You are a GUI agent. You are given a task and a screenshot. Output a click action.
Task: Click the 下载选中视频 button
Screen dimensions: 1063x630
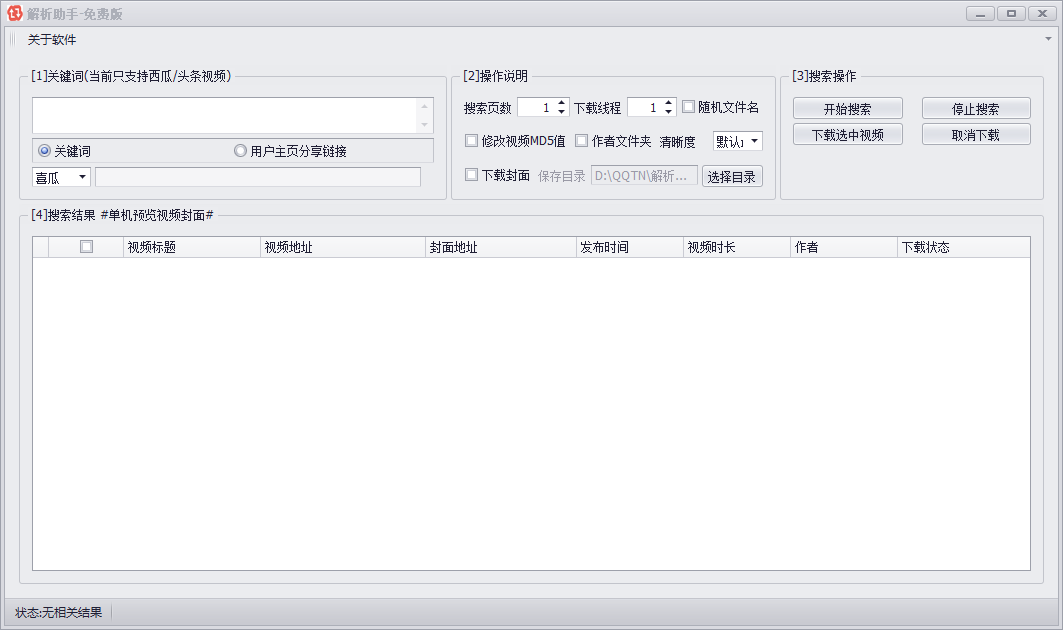(x=847, y=134)
